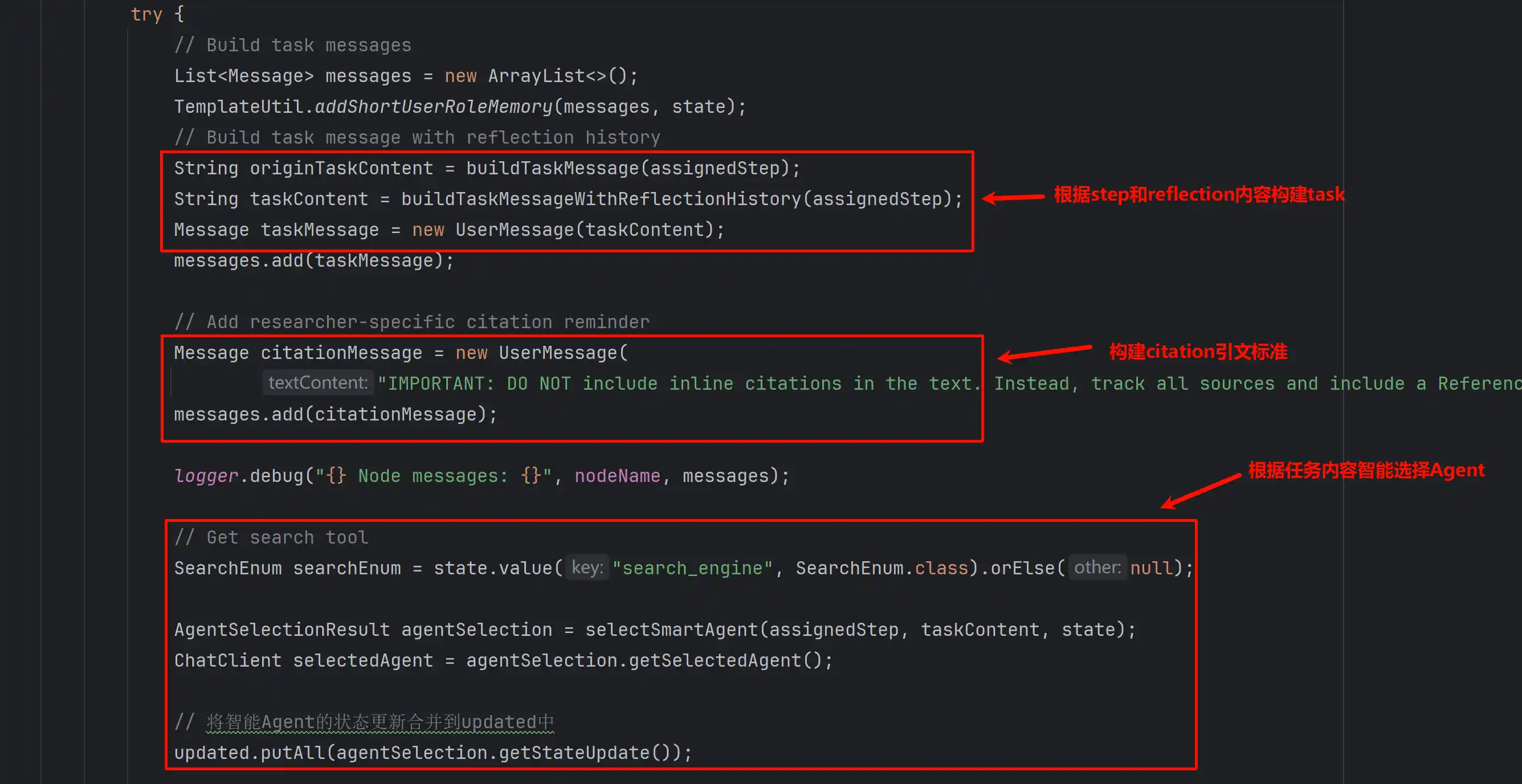Click the nodeName argument
The width and height of the screenshot is (1522, 784).
617,476
